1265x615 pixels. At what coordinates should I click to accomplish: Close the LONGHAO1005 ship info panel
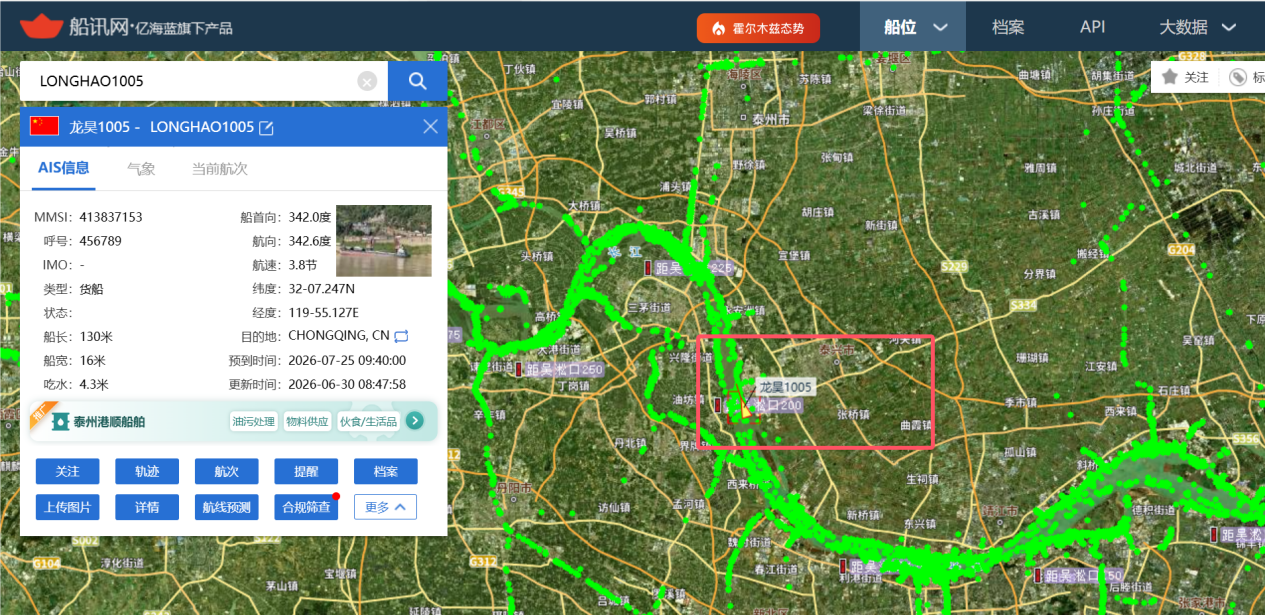pyautogui.click(x=431, y=126)
